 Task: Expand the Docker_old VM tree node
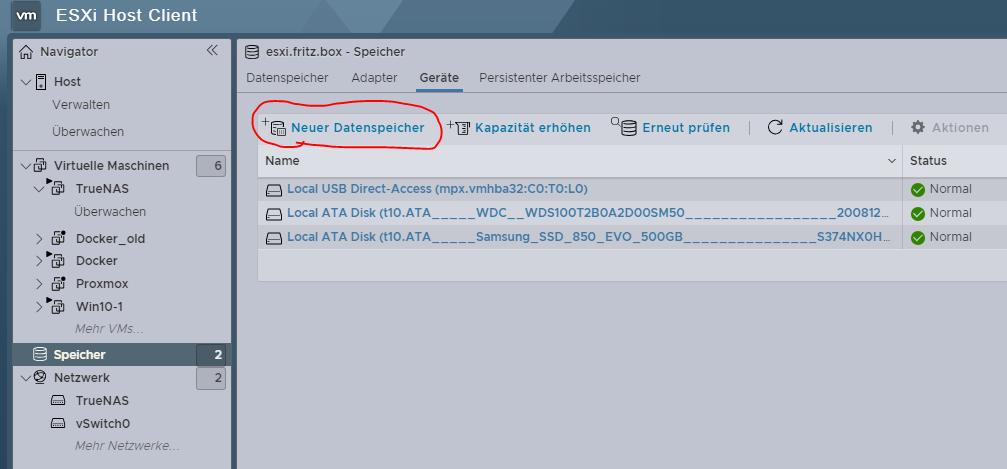coord(40,238)
